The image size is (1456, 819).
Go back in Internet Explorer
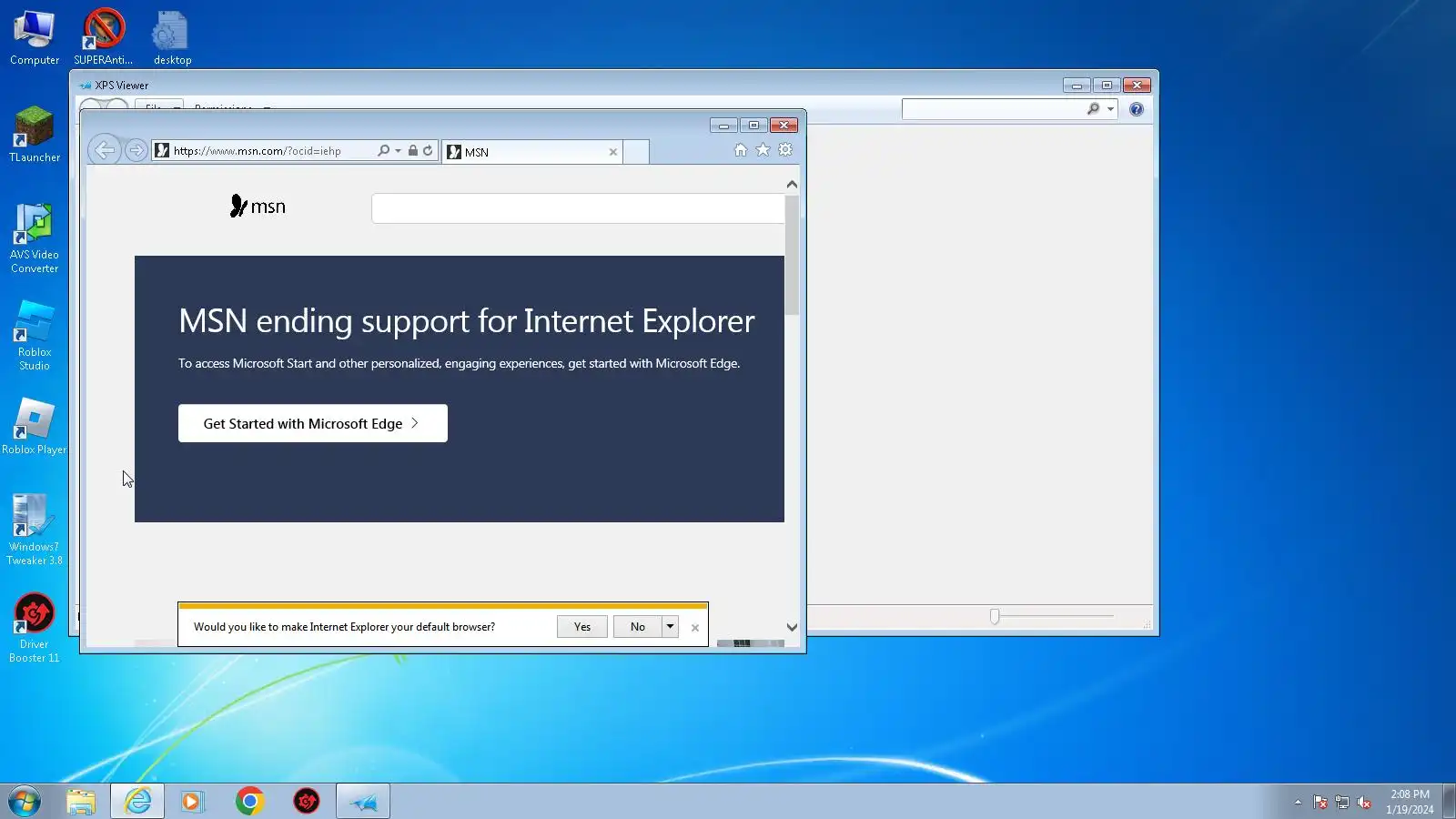tap(105, 150)
